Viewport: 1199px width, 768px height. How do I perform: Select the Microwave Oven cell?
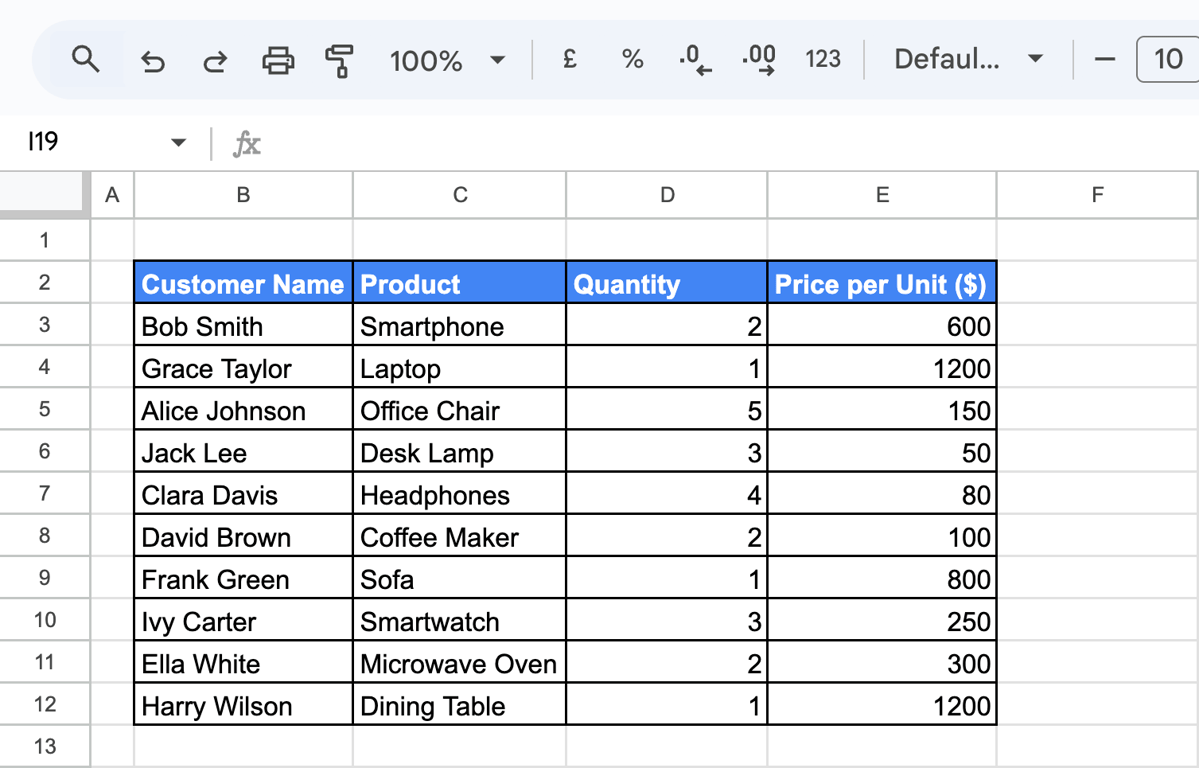coord(460,662)
